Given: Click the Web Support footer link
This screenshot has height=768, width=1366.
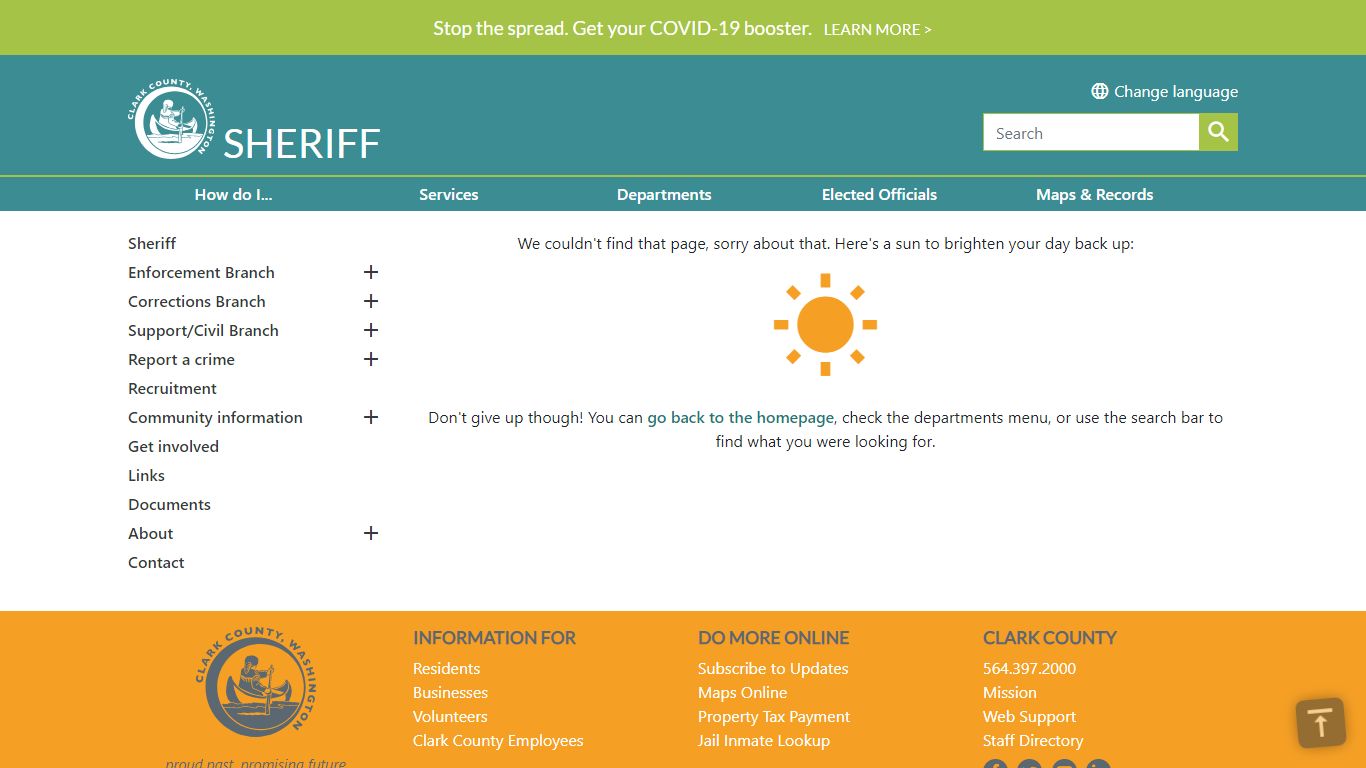Looking at the screenshot, I should point(1029,716).
